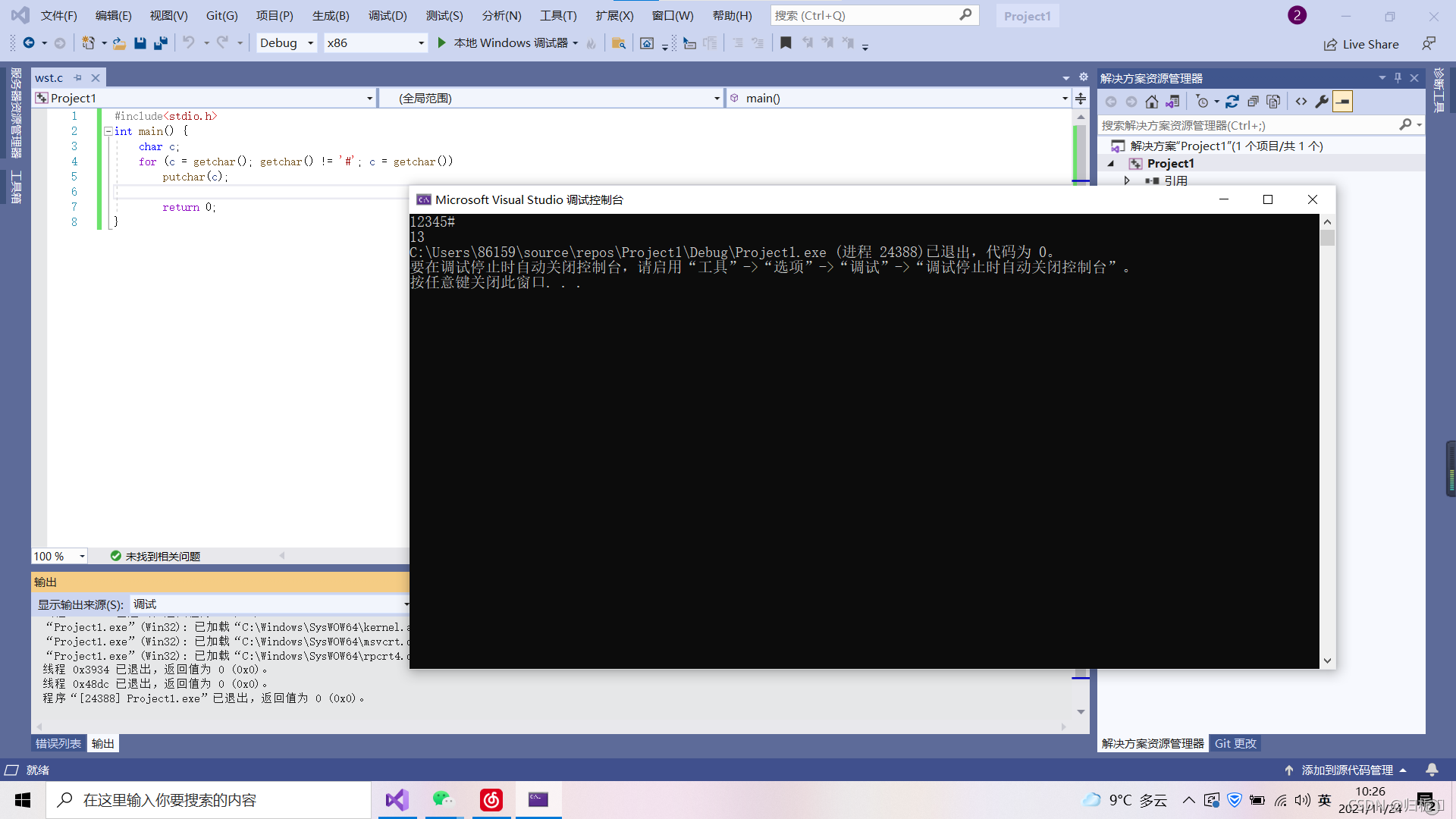The width and height of the screenshot is (1456, 819).
Task: Open NetEase Music from the taskbar
Action: click(491, 799)
